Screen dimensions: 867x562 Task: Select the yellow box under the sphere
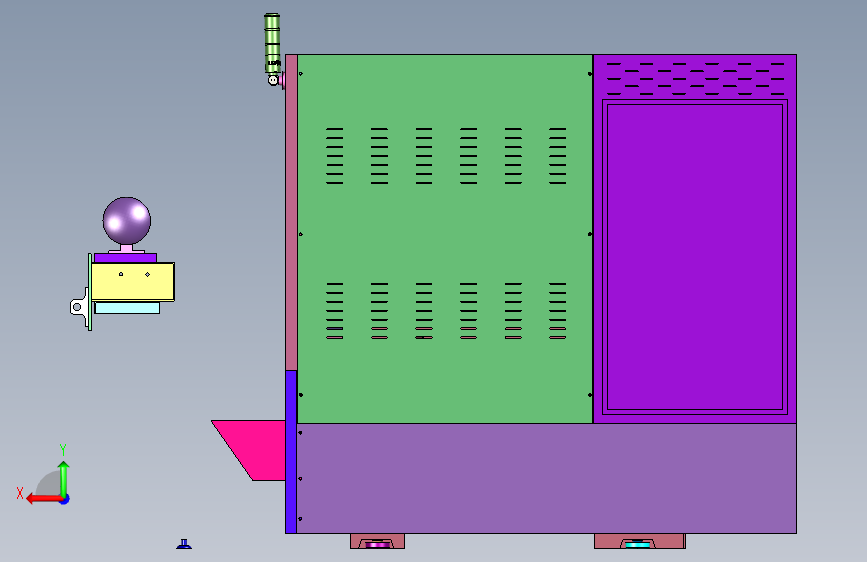[x=133, y=282]
